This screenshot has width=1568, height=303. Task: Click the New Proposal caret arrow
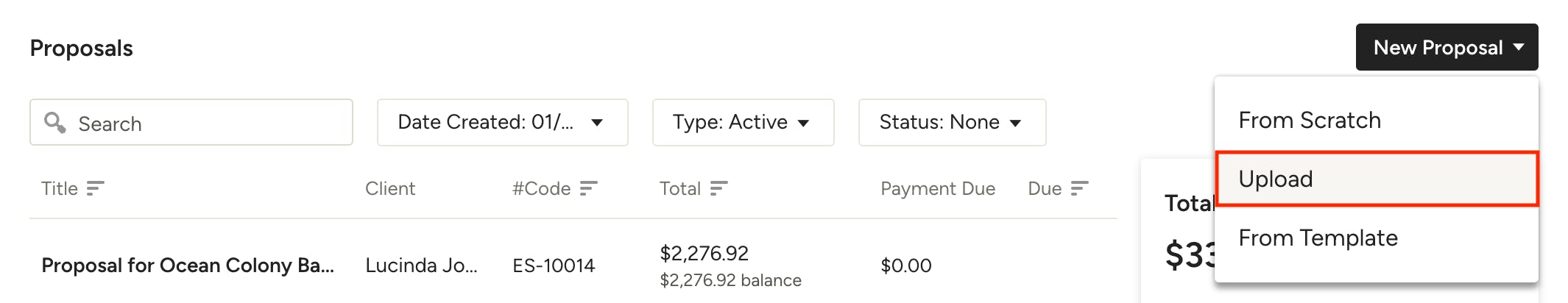click(x=1519, y=47)
